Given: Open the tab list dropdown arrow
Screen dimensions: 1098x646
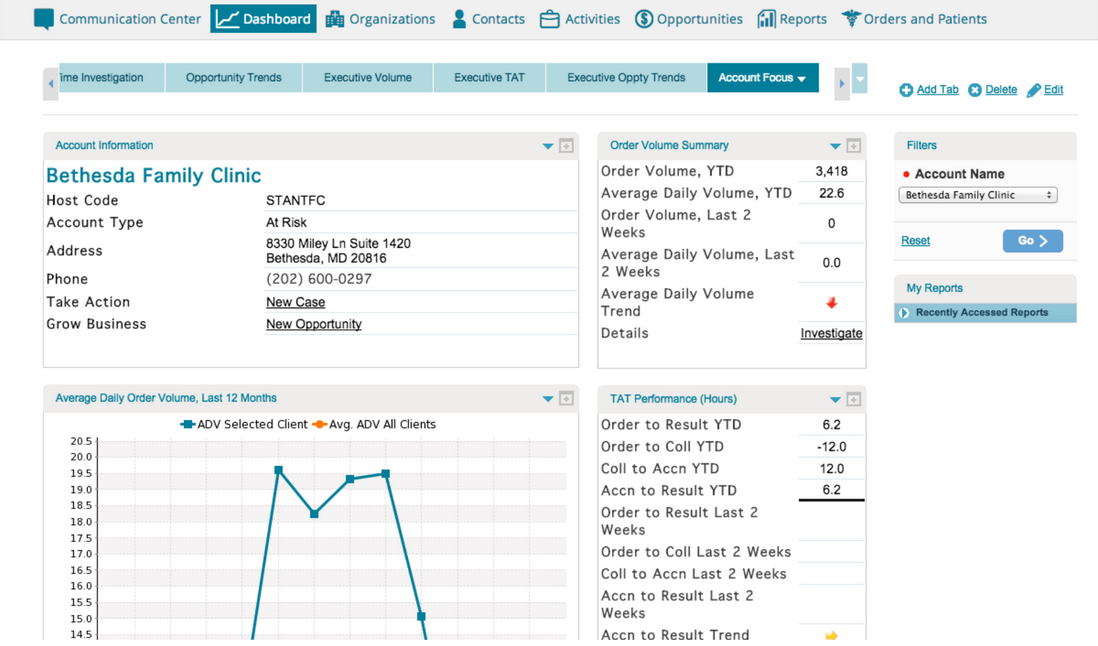Looking at the screenshot, I should [x=860, y=79].
